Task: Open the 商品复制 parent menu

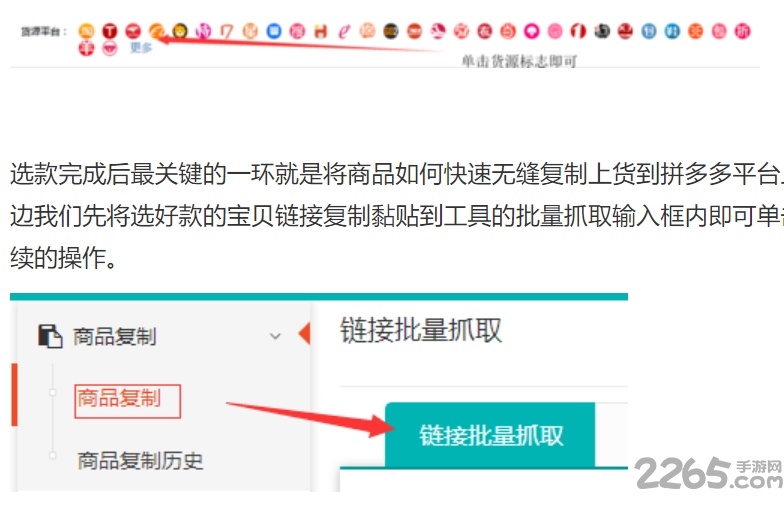Action: pos(114,336)
